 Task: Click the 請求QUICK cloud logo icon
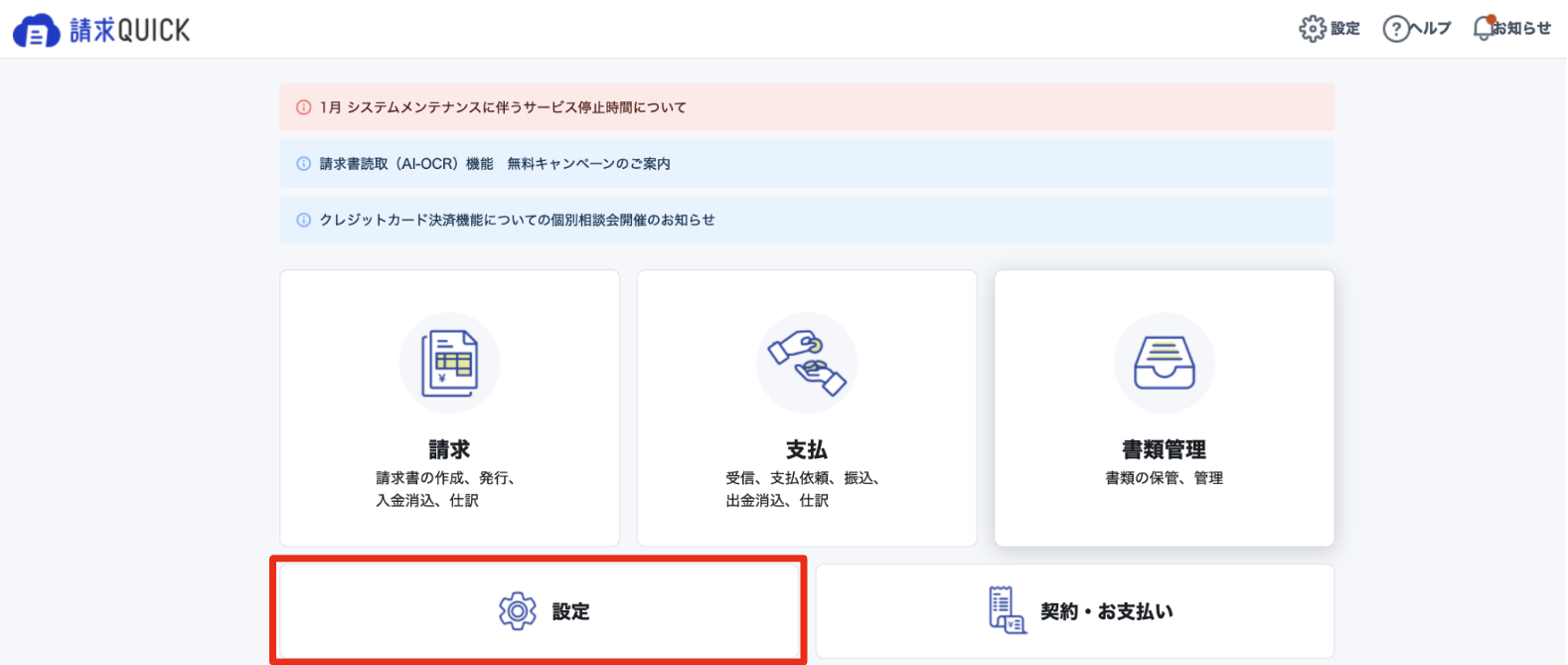(x=37, y=31)
